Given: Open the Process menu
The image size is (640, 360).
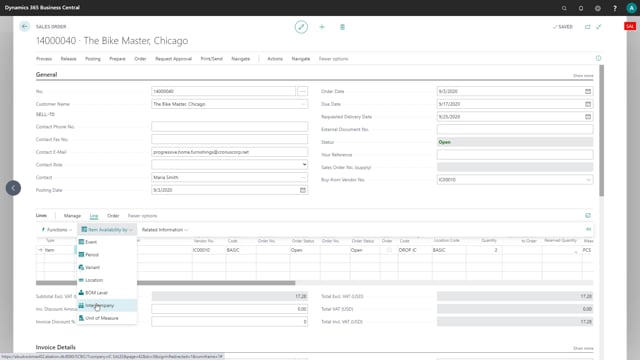Looking at the screenshot, I should (44, 59).
